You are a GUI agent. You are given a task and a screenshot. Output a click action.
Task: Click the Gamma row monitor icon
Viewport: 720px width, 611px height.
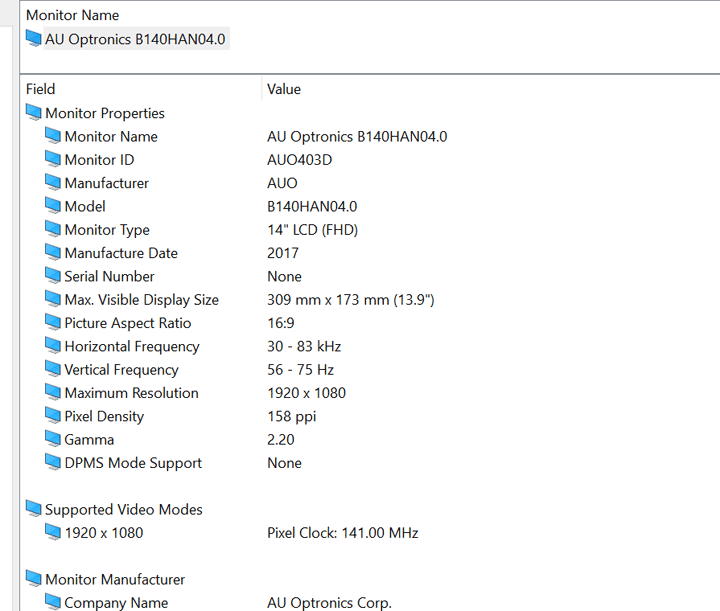click(53, 439)
